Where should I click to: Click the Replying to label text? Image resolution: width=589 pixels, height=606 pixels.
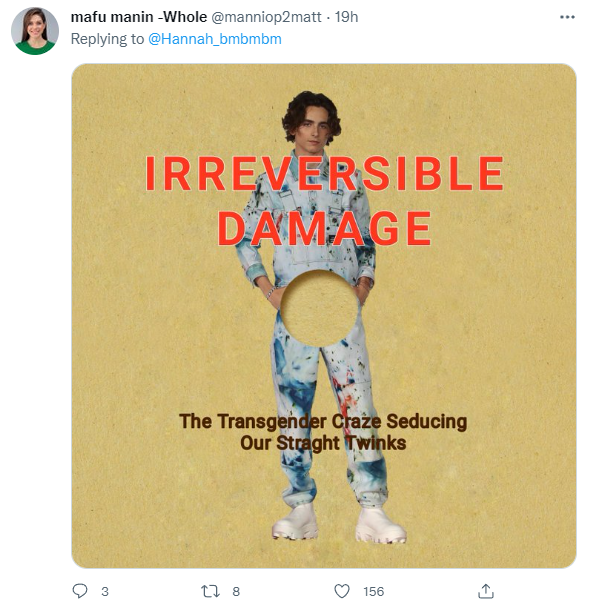coord(107,39)
